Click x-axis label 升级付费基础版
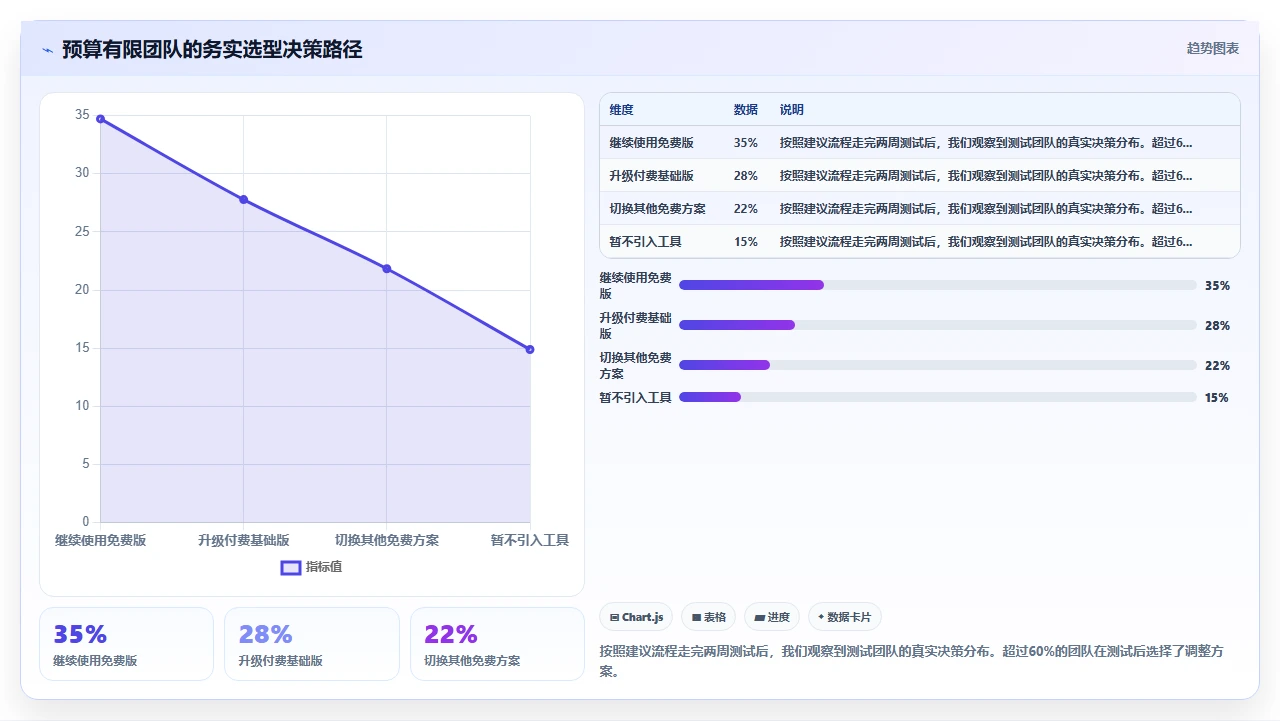This screenshot has height=721, width=1280. point(243,540)
